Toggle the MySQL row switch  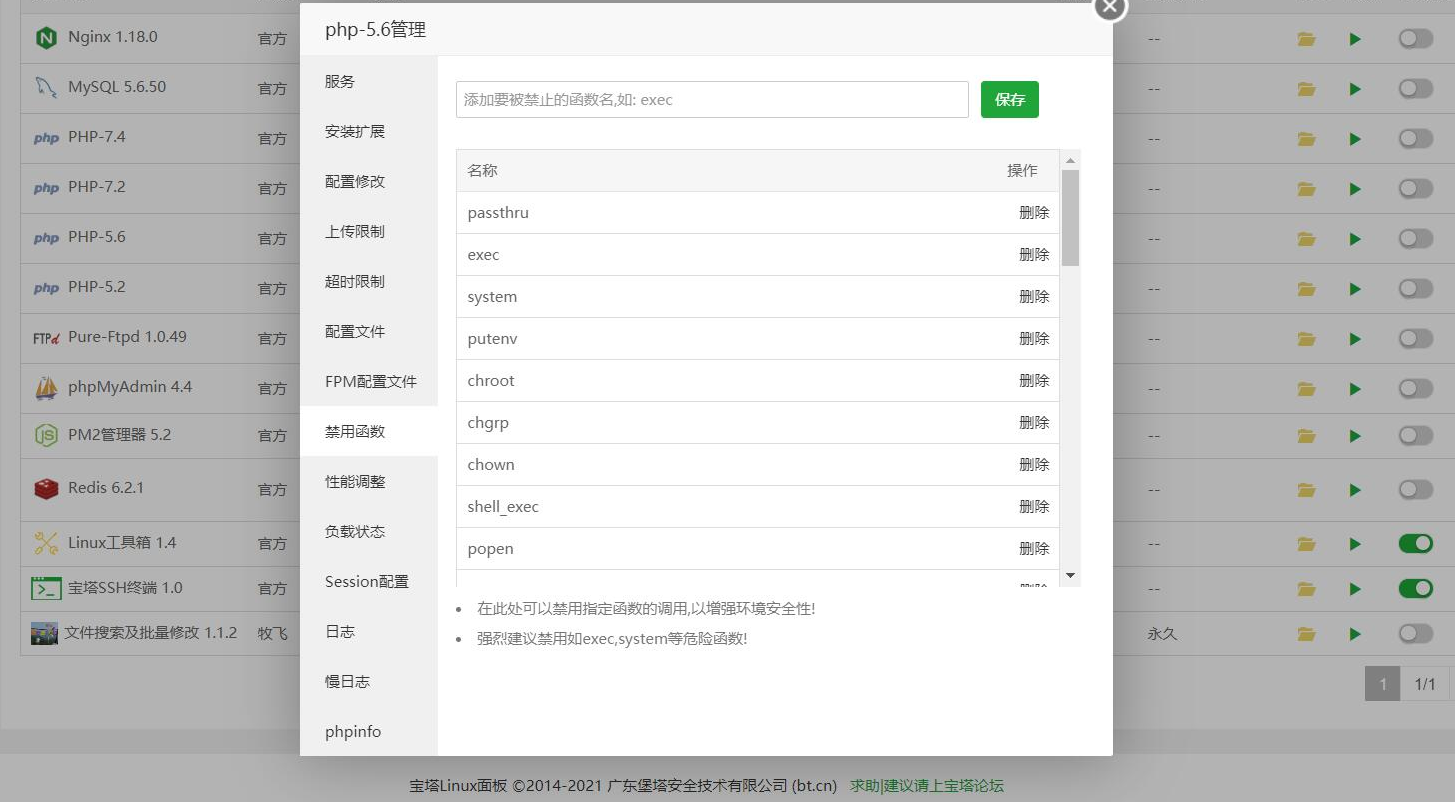(1416, 88)
